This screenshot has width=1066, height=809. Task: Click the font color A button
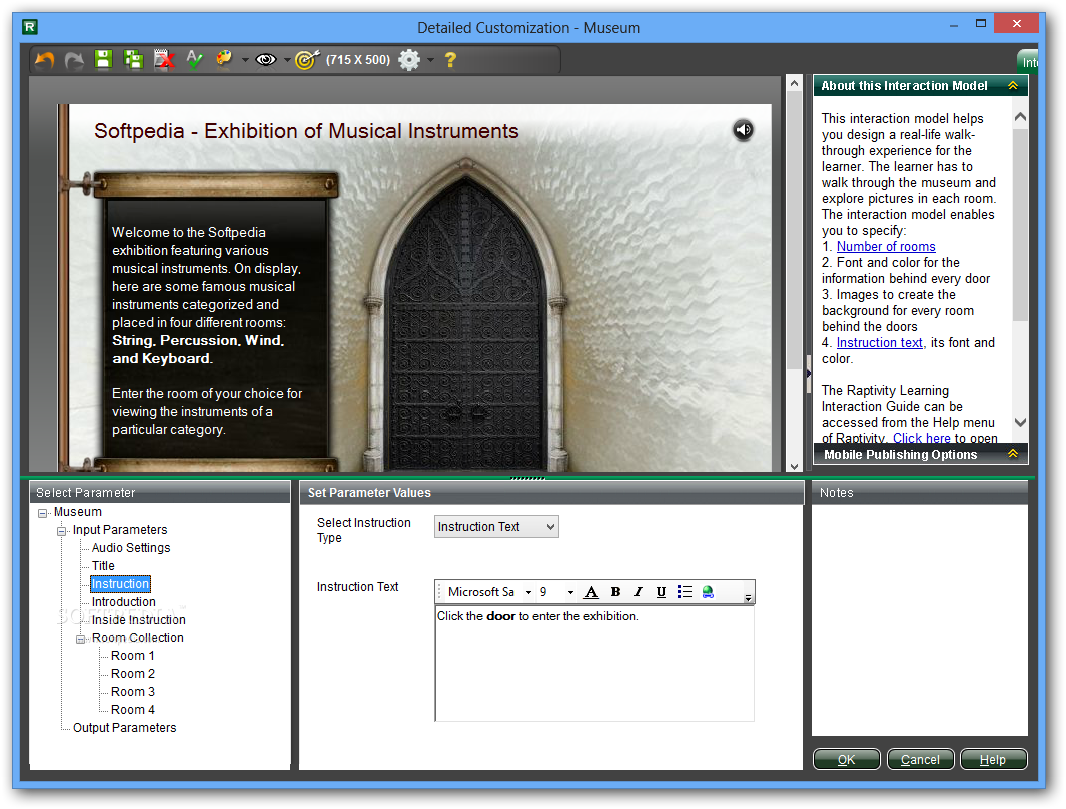coord(591,592)
